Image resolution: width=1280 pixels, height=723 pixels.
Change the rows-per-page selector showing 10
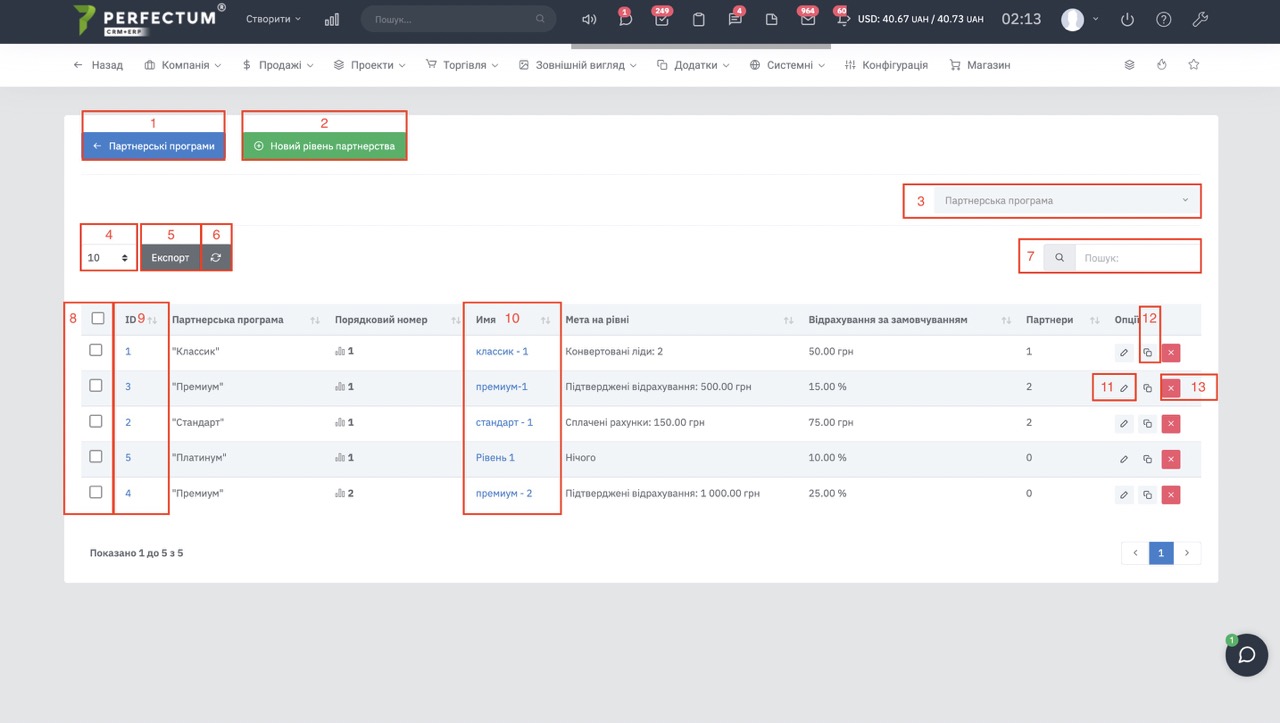(x=108, y=258)
